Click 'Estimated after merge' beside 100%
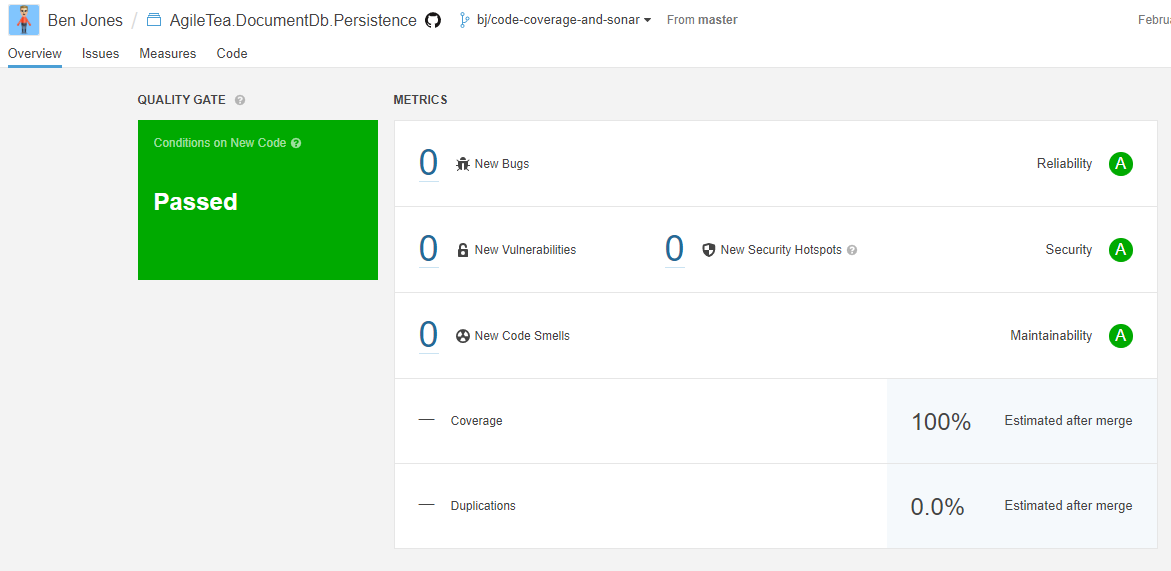1171x571 pixels. (1069, 421)
